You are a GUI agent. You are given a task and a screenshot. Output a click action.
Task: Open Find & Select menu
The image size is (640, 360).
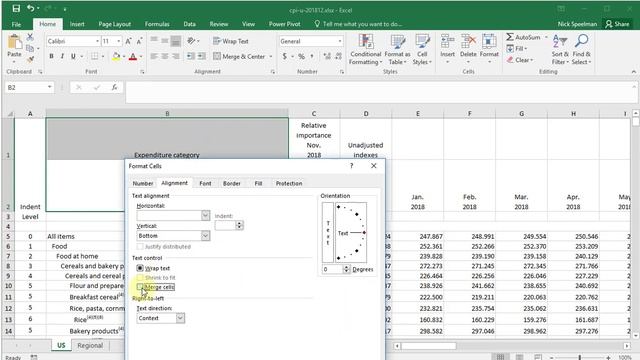[581, 49]
